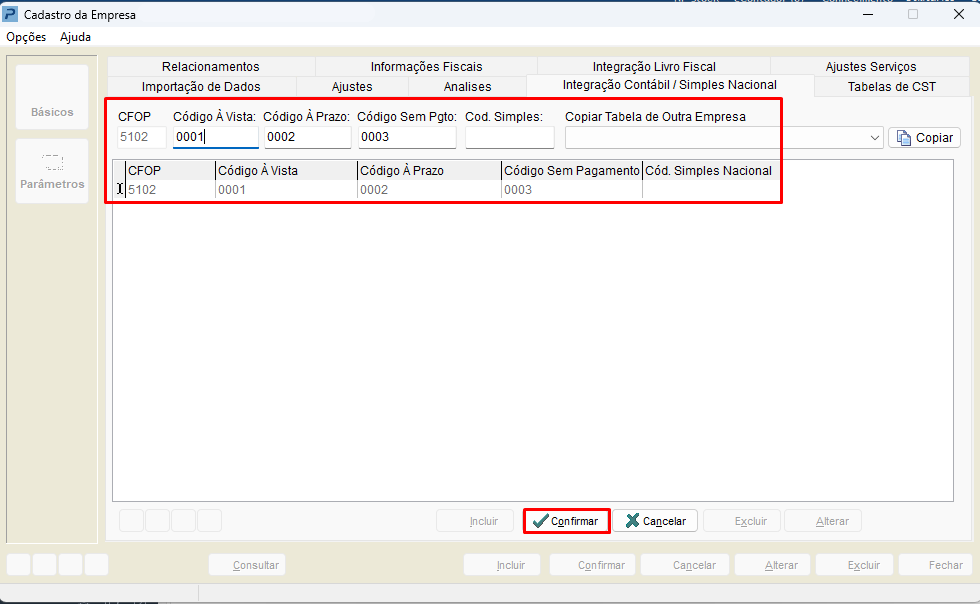Select the 5102 row in the CFOP grid
Image resolution: width=980 pixels, height=604 pixels.
tap(170, 189)
